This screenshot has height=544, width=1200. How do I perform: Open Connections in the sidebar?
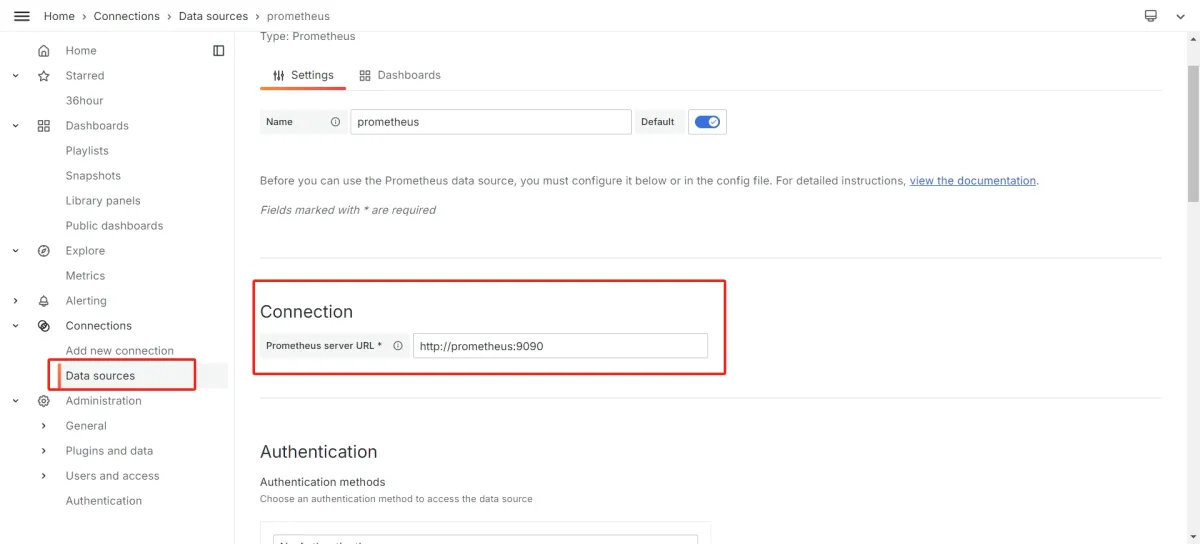[x=98, y=326]
